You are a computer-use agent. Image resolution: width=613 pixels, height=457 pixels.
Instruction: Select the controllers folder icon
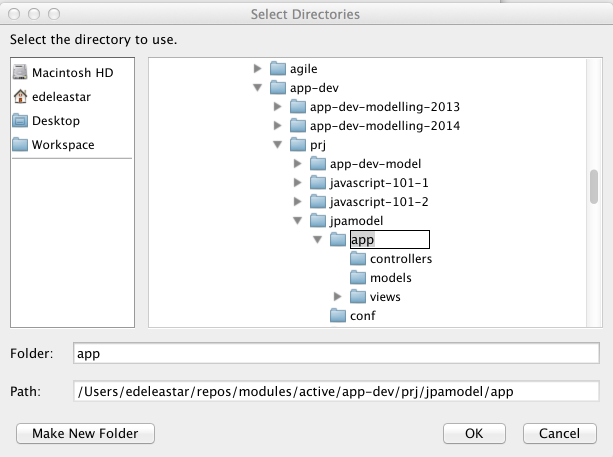pyautogui.click(x=358, y=258)
